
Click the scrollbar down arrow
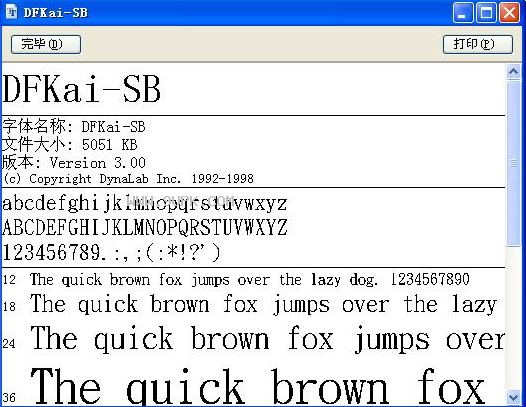pyautogui.click(x=513, y=398)
